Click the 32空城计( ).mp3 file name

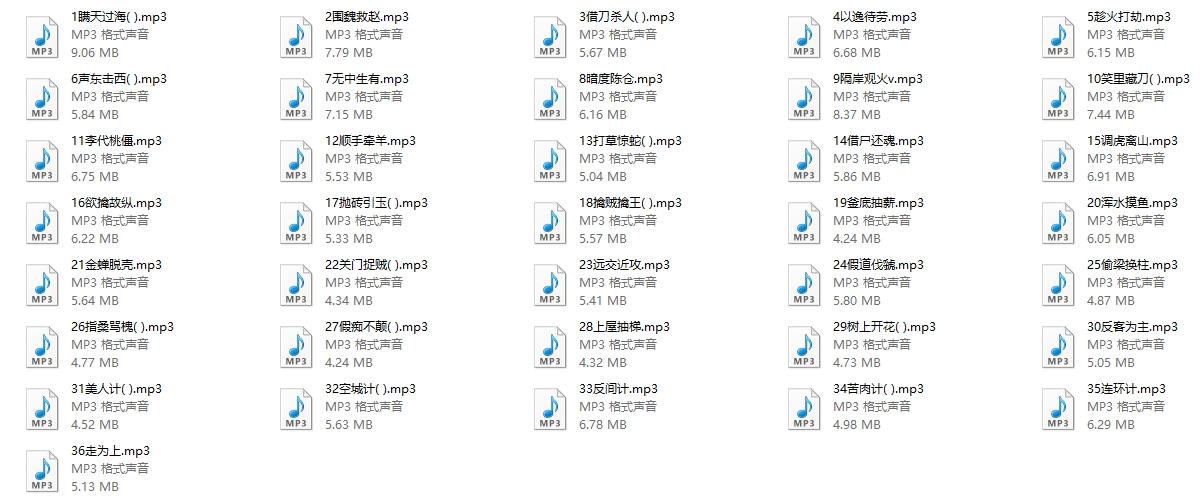[370, 389]
